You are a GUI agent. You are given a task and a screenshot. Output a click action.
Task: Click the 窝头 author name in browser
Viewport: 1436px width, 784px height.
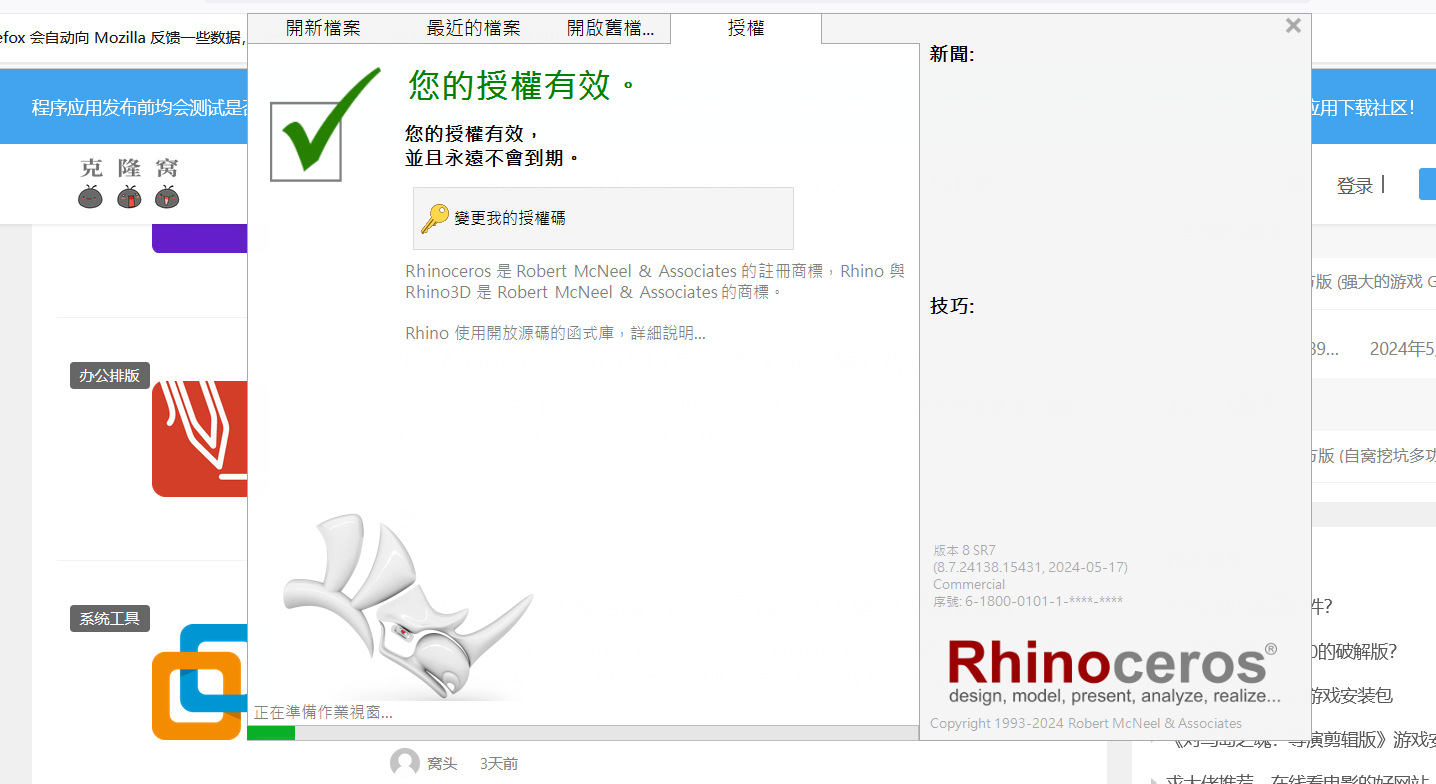pyautogui.click(x=442, y=763)
